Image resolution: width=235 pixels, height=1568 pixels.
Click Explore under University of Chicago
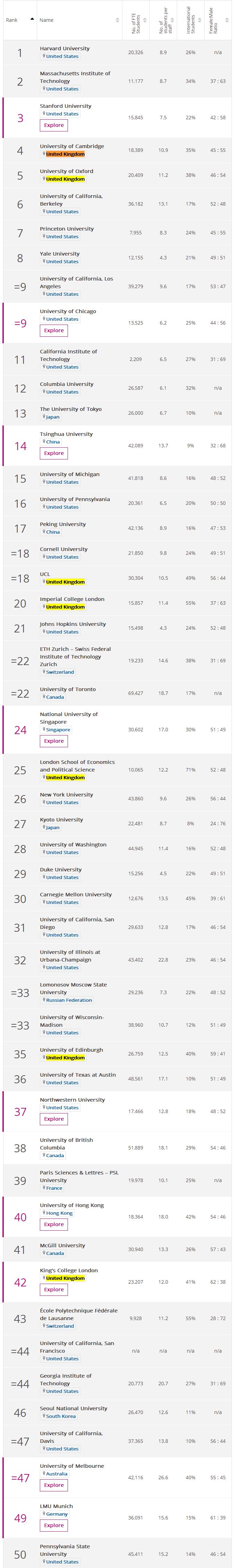(x=54, y=330)
